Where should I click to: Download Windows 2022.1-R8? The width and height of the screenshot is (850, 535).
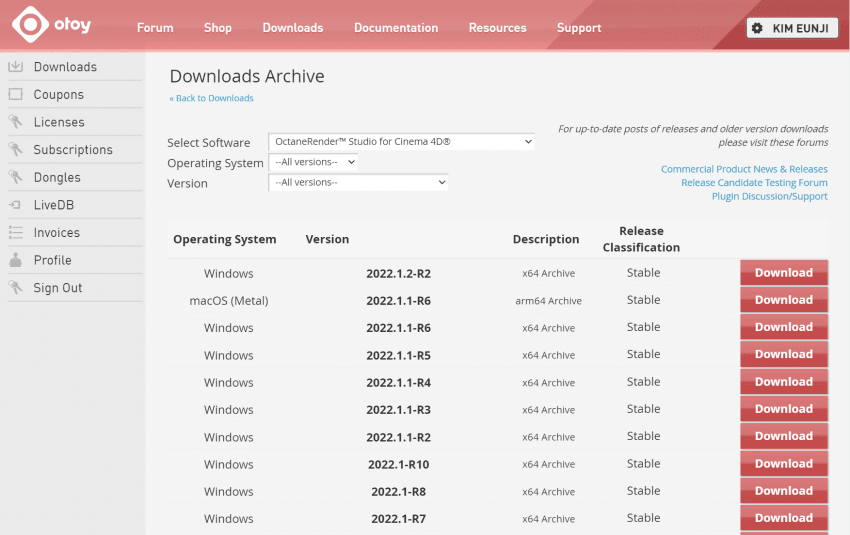[x=784, y=491]
